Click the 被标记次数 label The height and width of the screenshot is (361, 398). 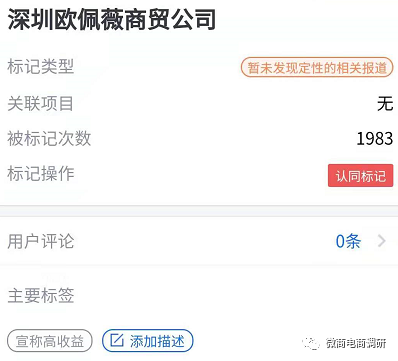tap(49, 138)
